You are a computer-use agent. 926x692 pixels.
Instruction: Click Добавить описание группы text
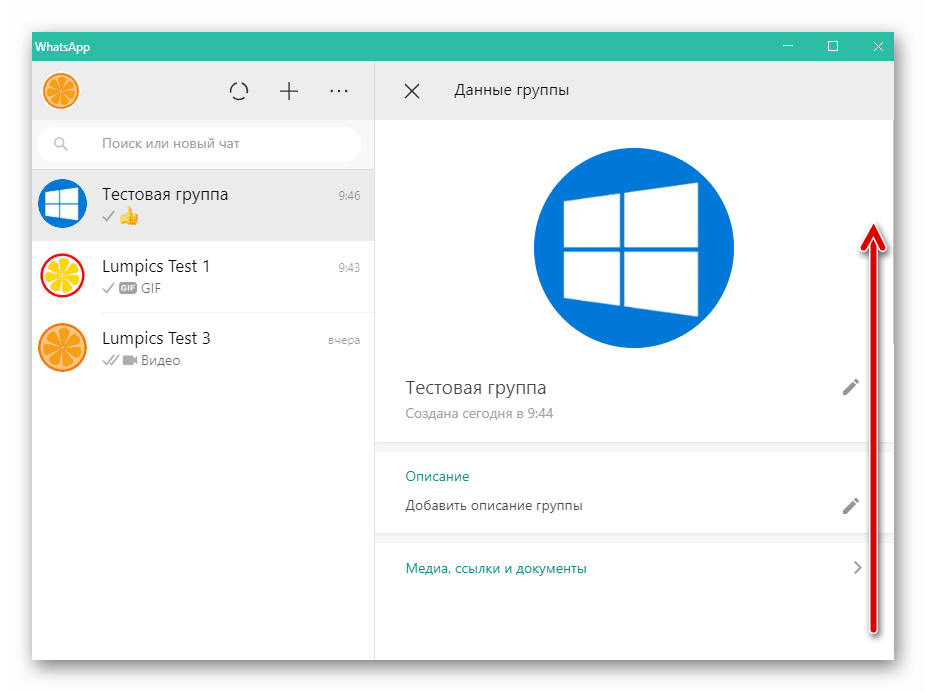[494, 506]
